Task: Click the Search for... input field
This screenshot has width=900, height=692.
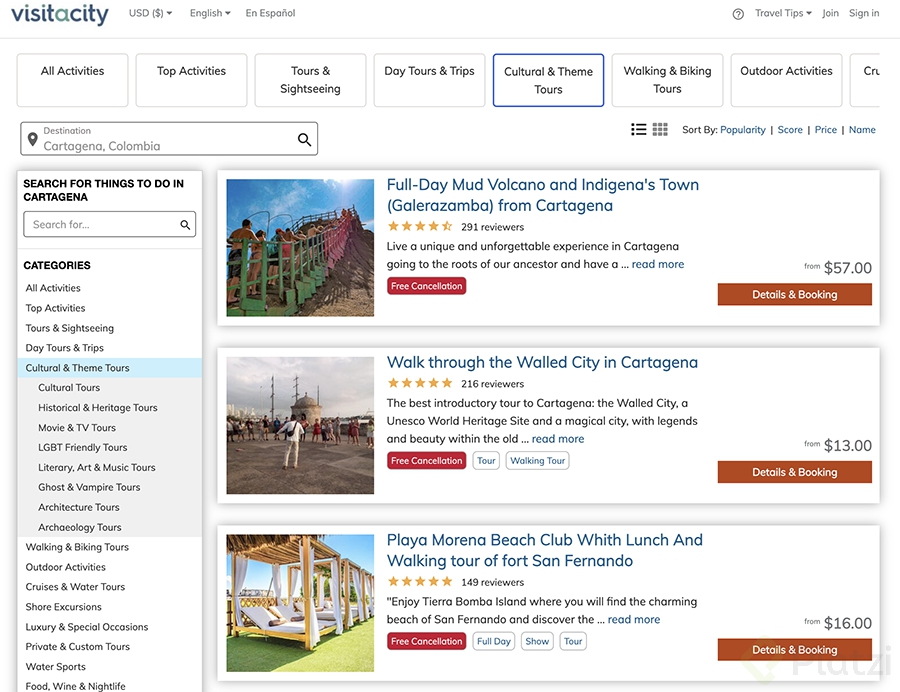Action: point(109,224)
